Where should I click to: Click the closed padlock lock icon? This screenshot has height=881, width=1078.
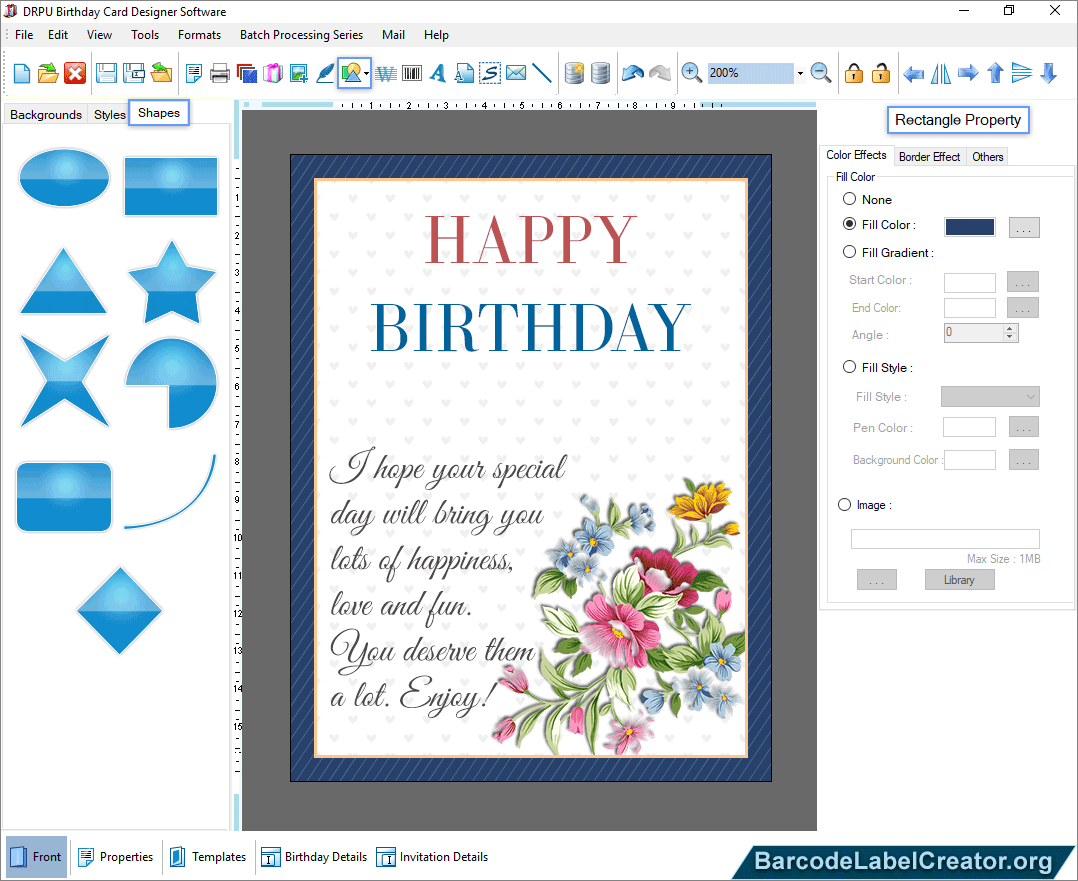tap(854, 73)
